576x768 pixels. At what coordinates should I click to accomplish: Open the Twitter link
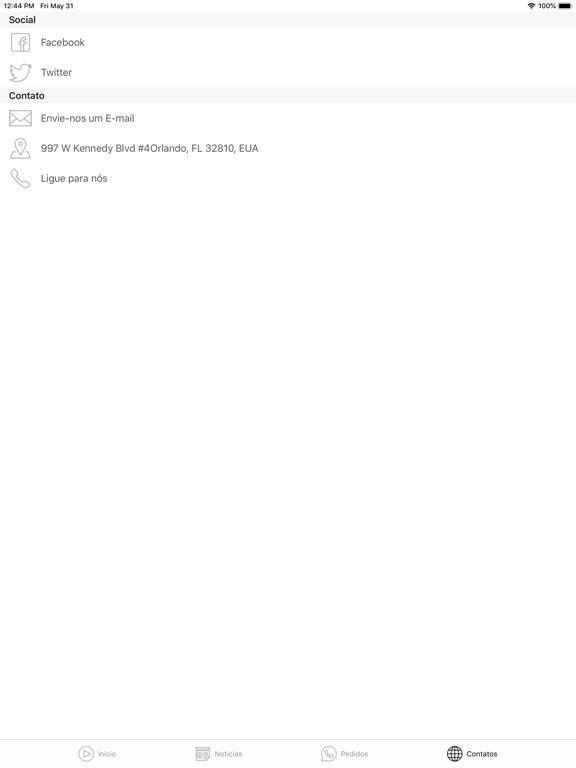[x=288, y=72]
